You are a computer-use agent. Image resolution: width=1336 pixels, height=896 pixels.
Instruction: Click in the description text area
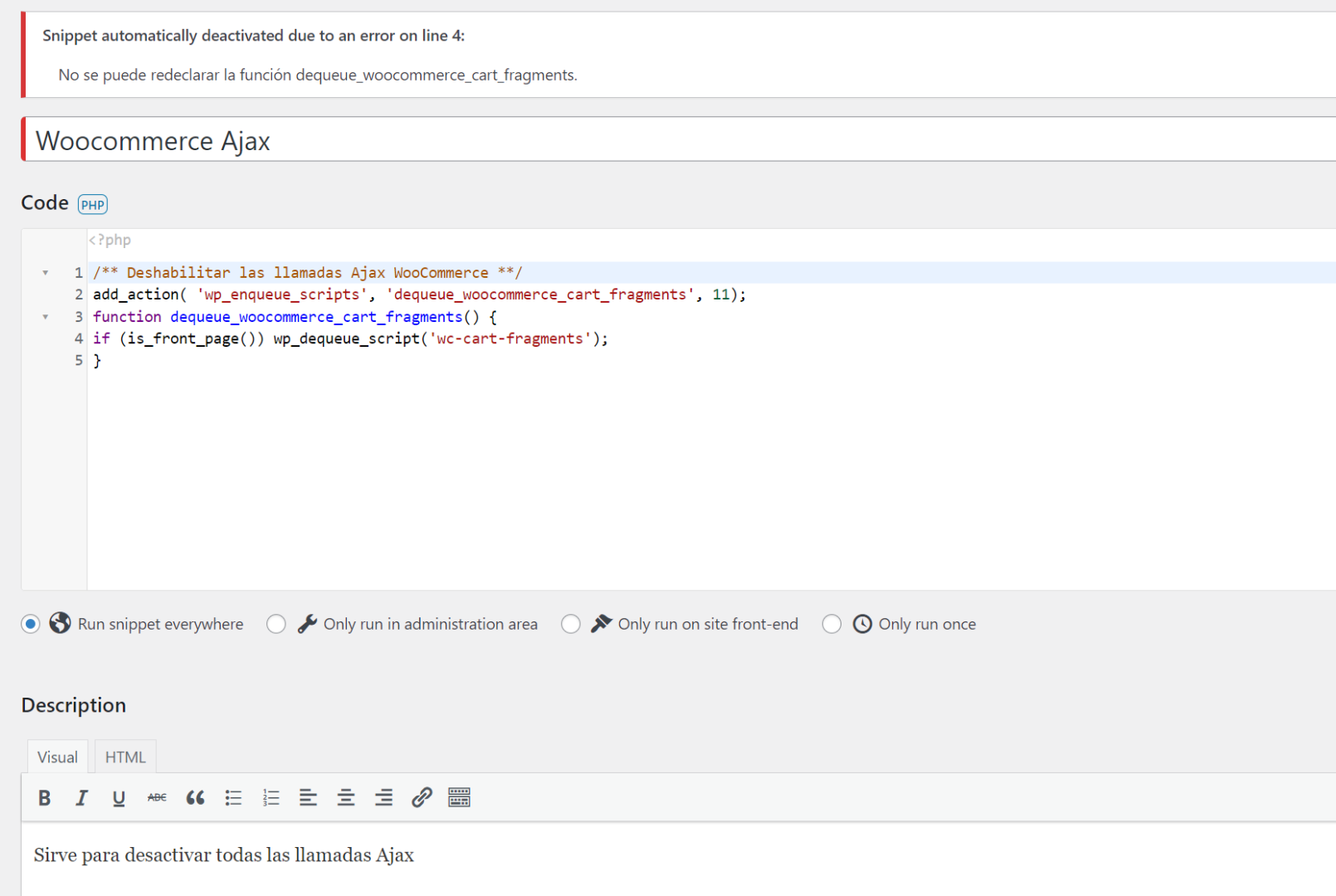tap(679, 859)
